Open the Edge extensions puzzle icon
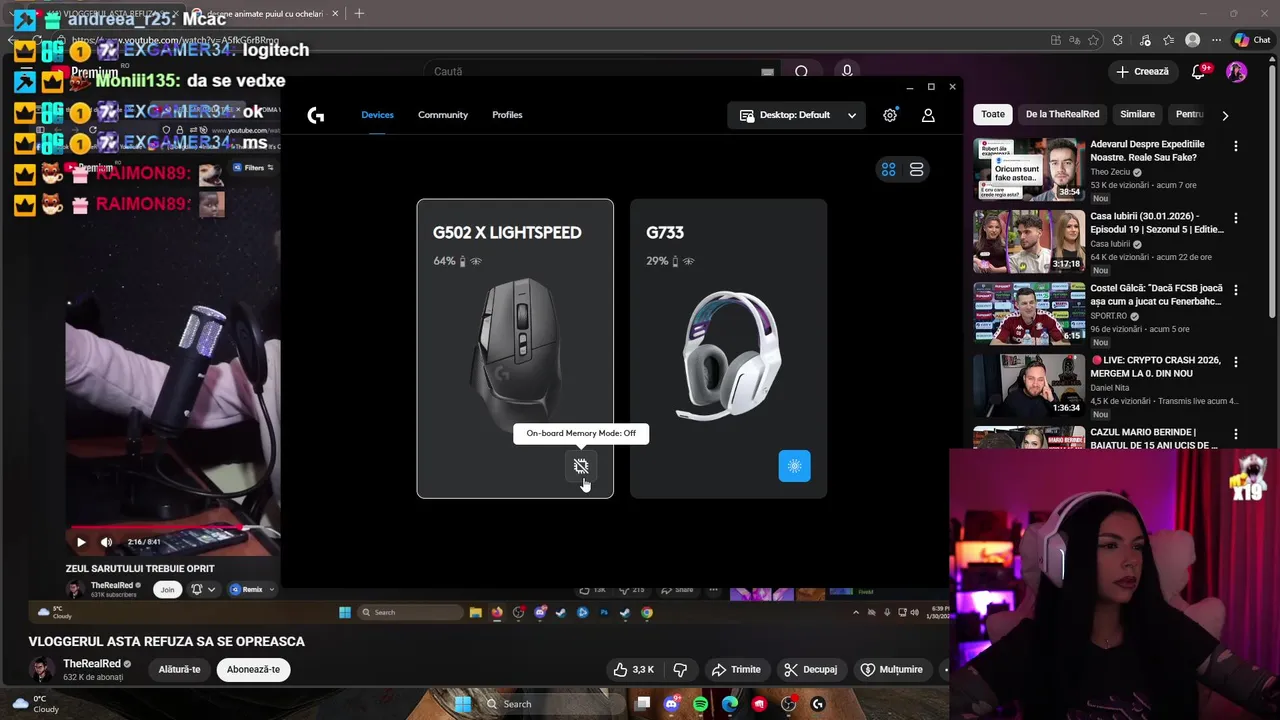1280x720 pixels. coord(1118,40)
